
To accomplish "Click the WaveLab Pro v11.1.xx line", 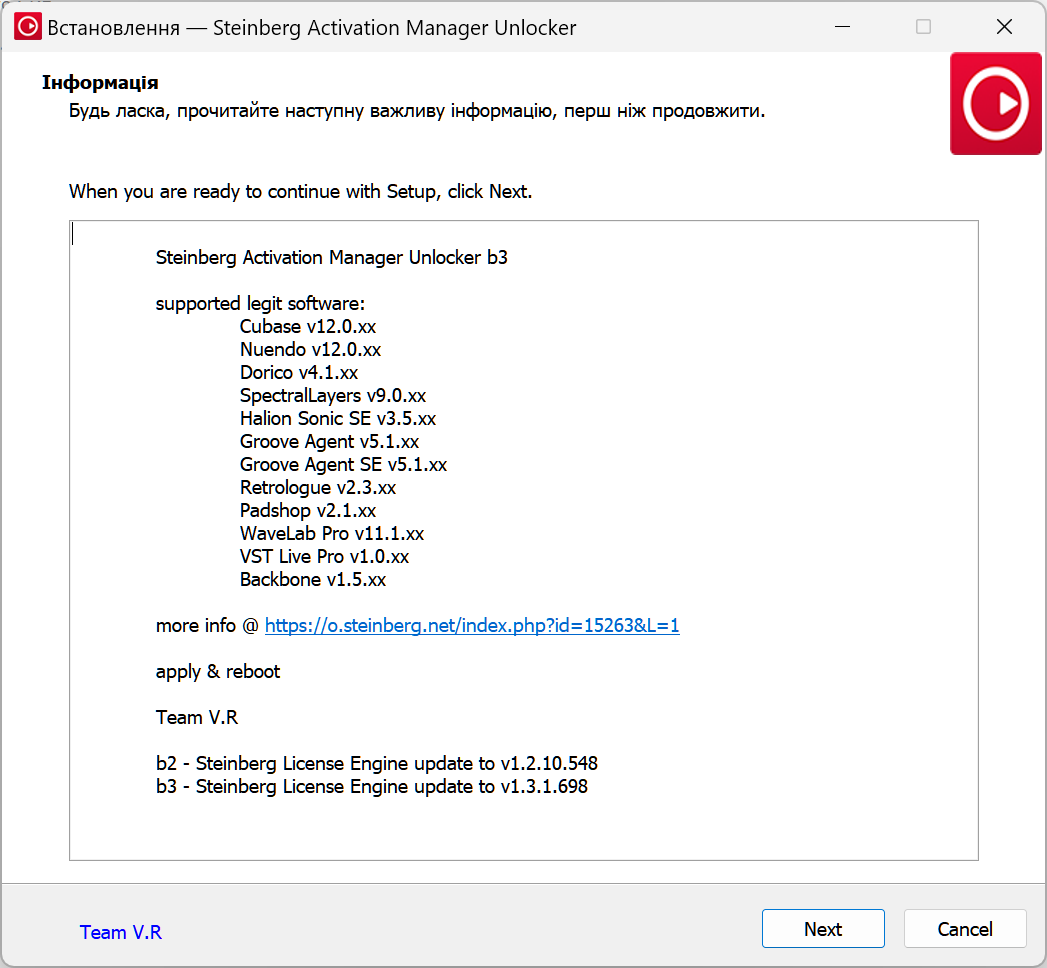I will (331, 534).
